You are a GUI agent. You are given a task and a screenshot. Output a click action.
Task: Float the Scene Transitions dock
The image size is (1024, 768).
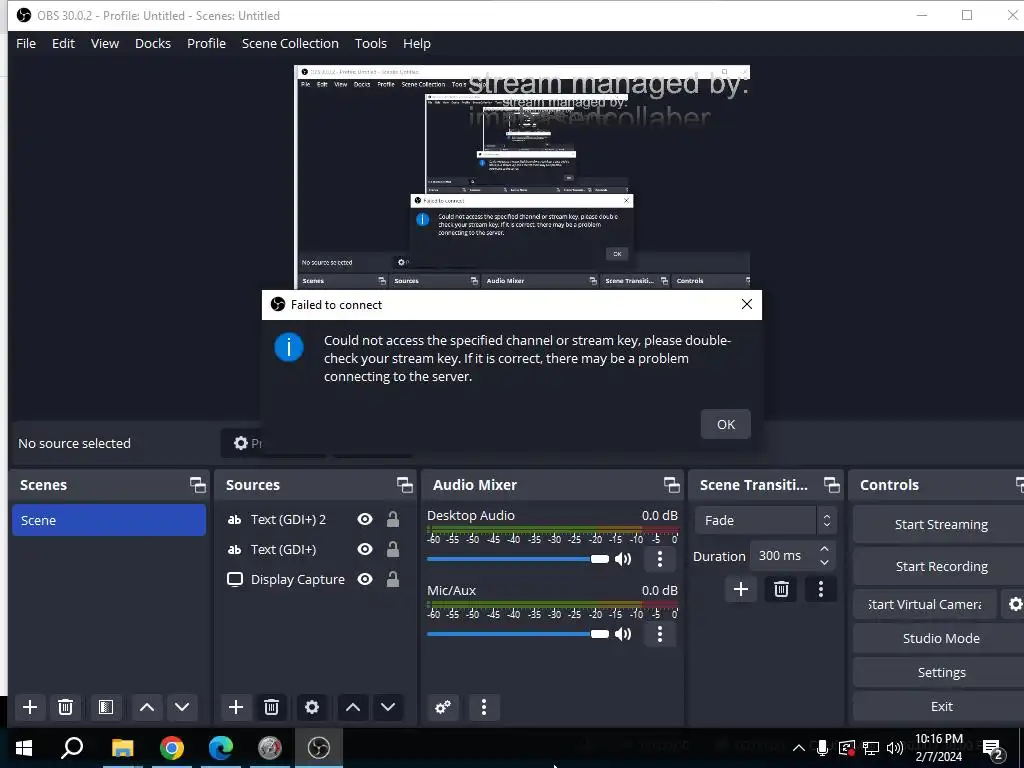pyautogui.click(x=831, y=485)
